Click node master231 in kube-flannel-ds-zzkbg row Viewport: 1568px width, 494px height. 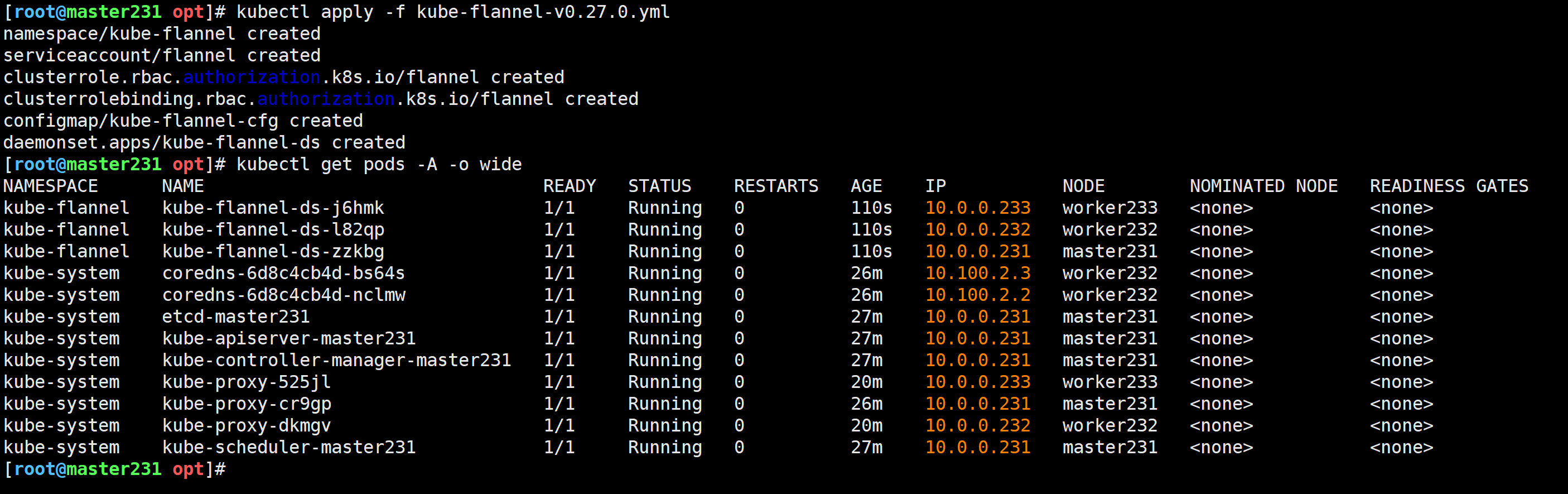(1109, 252)
